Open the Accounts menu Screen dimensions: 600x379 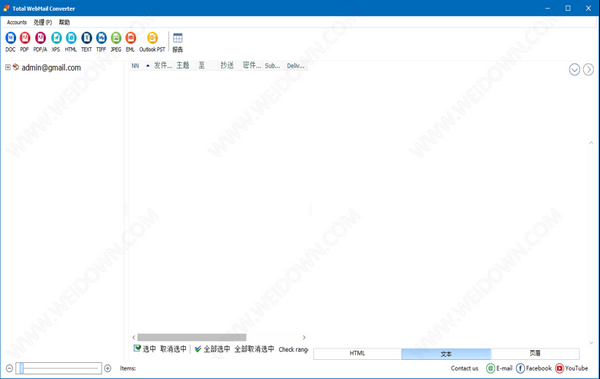click(16, 22)
